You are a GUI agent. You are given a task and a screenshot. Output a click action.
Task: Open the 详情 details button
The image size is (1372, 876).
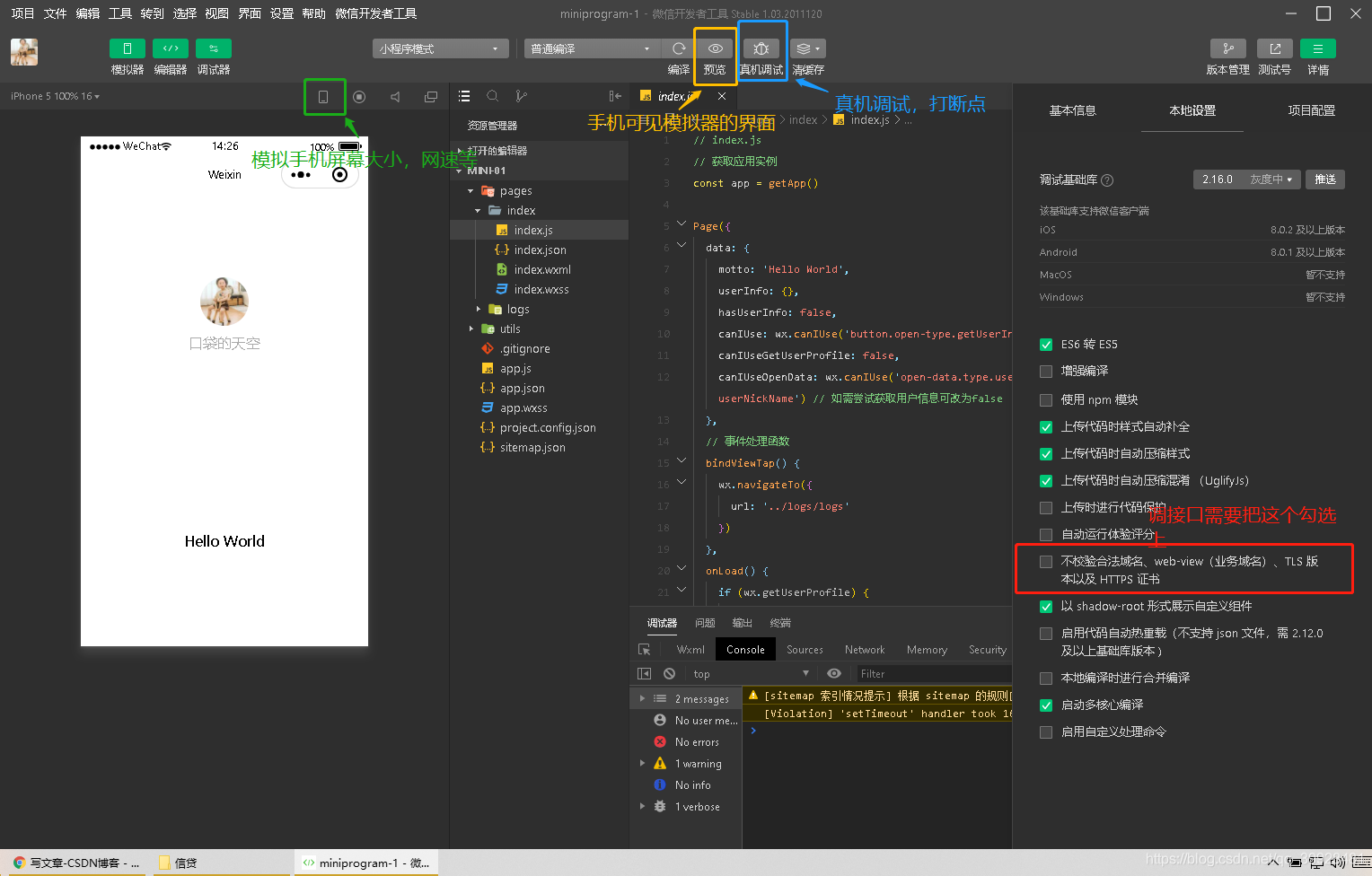pos(1318,48)
